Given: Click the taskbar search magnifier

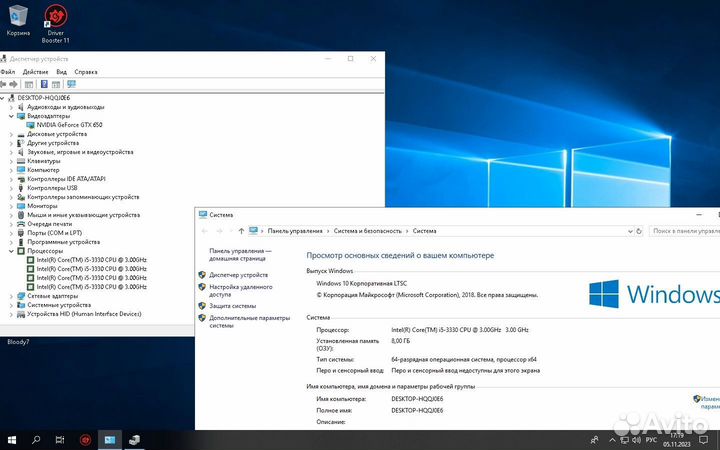Looking at the screenshot, I should click(x=36, y=440).
